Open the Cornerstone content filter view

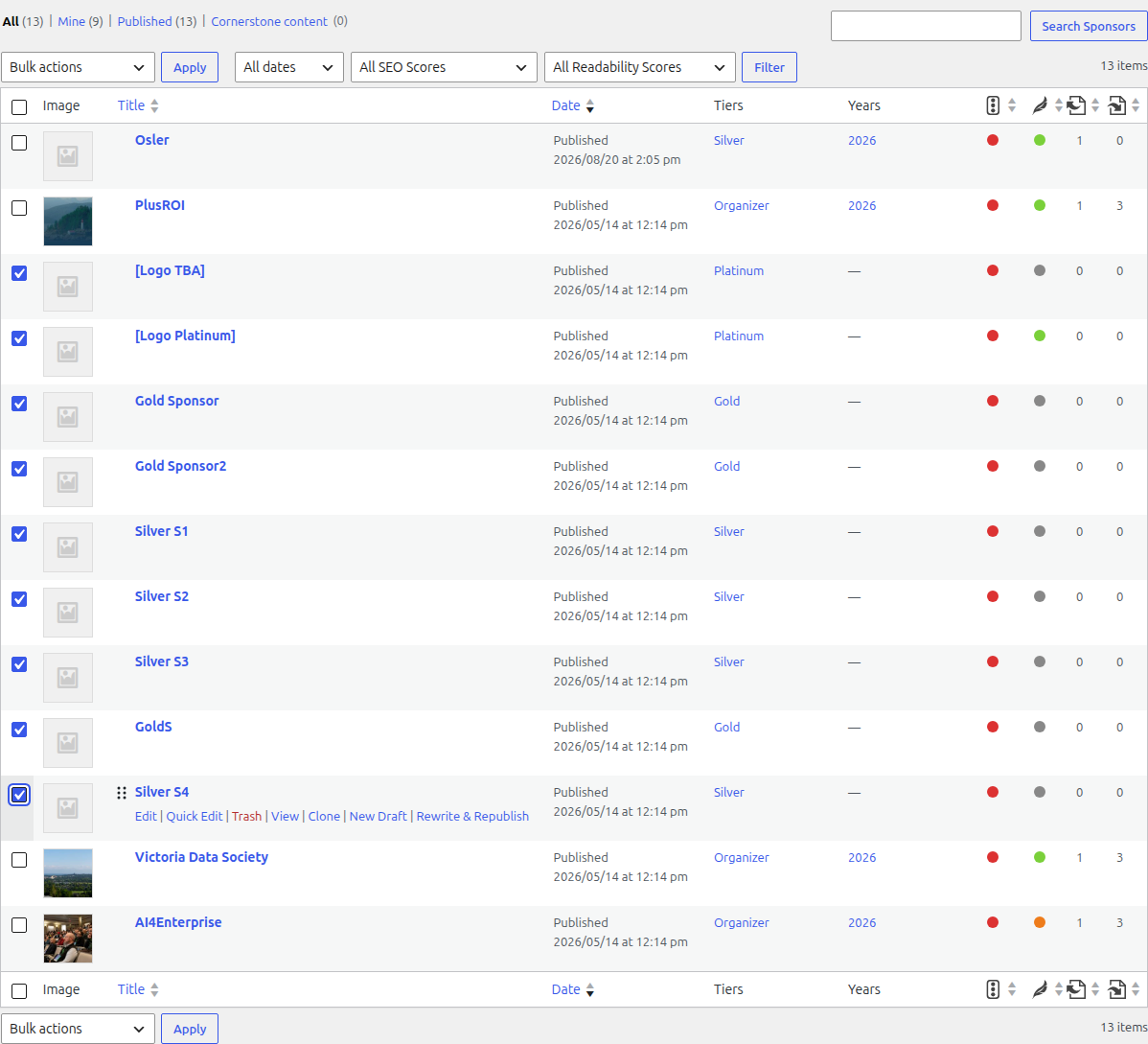click(x=268, y=21)
